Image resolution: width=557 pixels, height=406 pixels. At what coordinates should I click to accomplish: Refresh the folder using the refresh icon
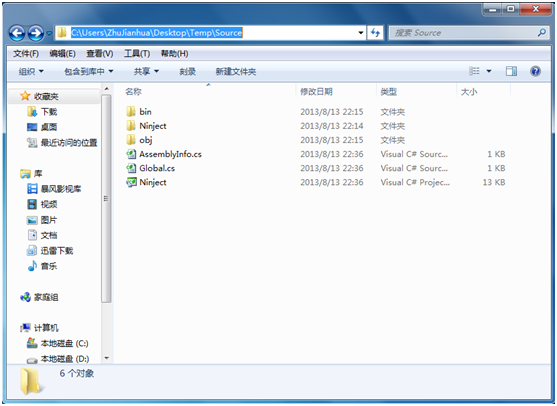(x=375, y=33)
